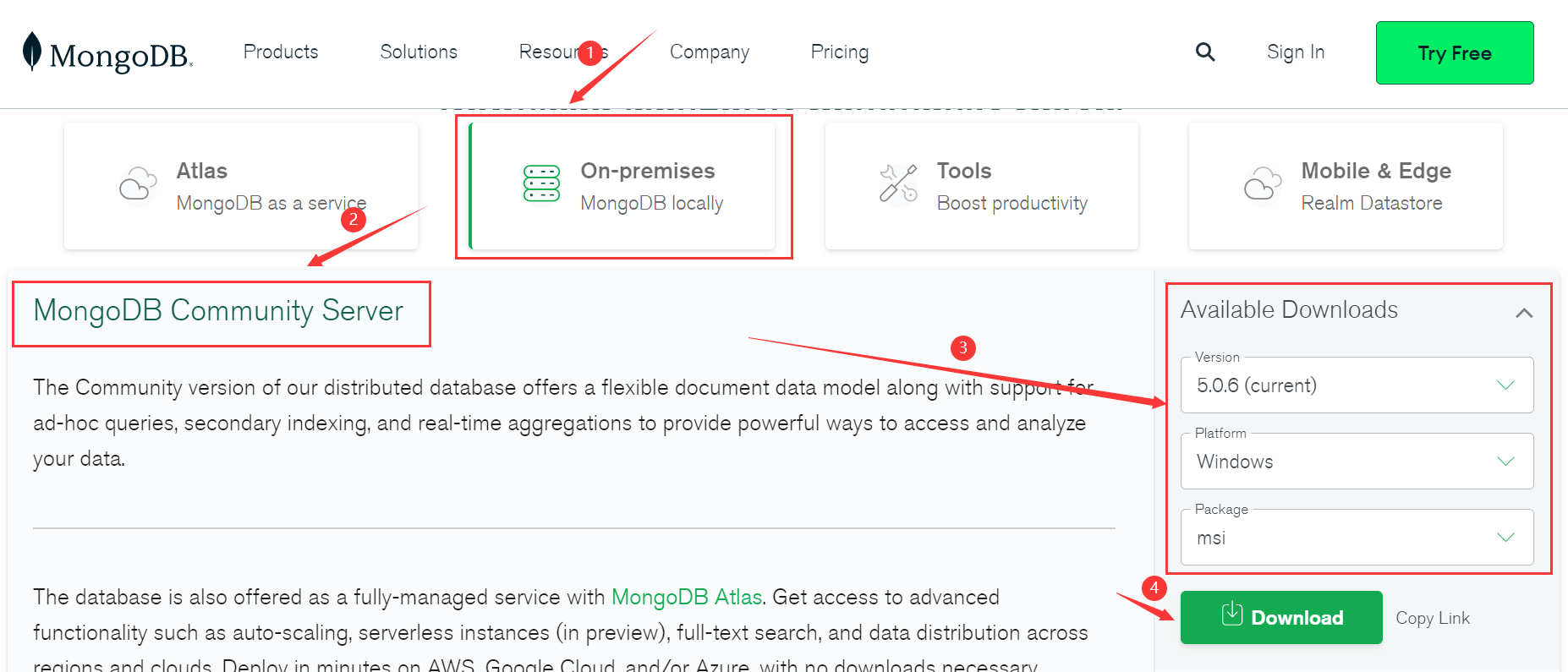Open the Package dropdown showing msi
1568x672 pixels.
tap(1357, 538)
